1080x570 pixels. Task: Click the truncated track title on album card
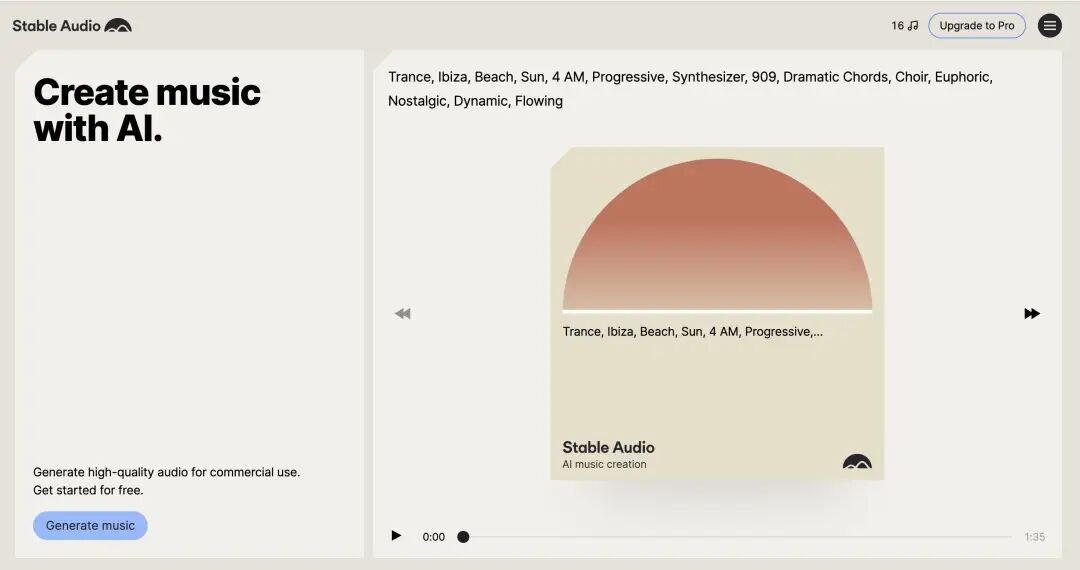click(x=692, y=332)
